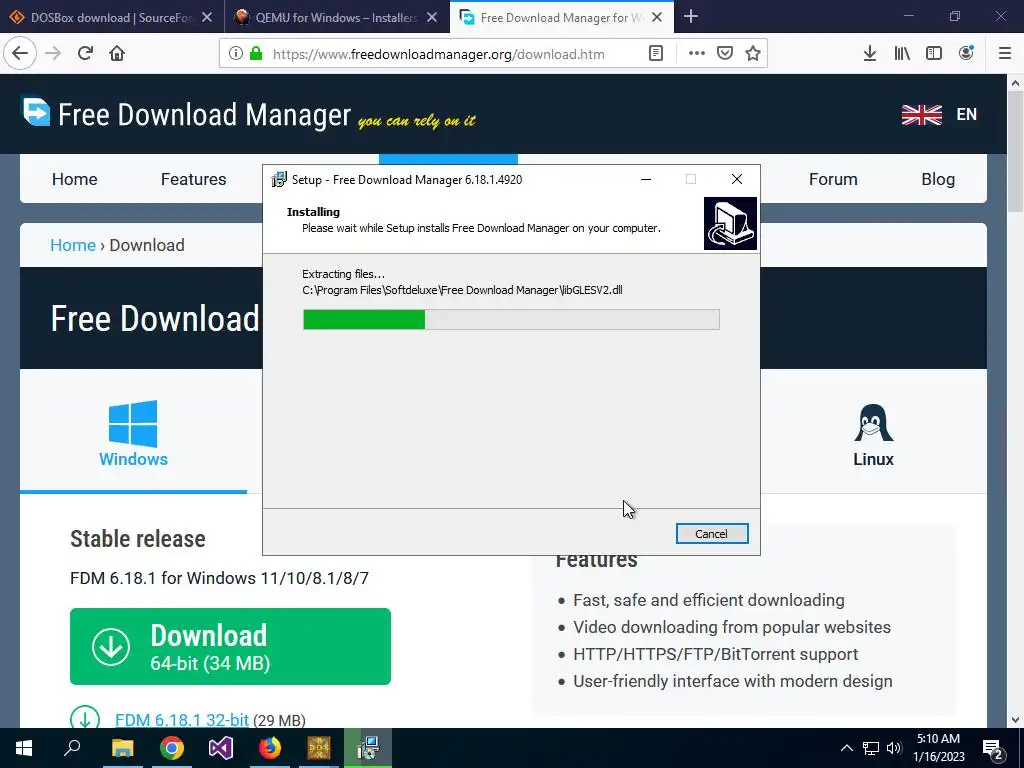Click the volume tray icon
The width and height of the screenshot is (1024, 768).
(894, 748)
